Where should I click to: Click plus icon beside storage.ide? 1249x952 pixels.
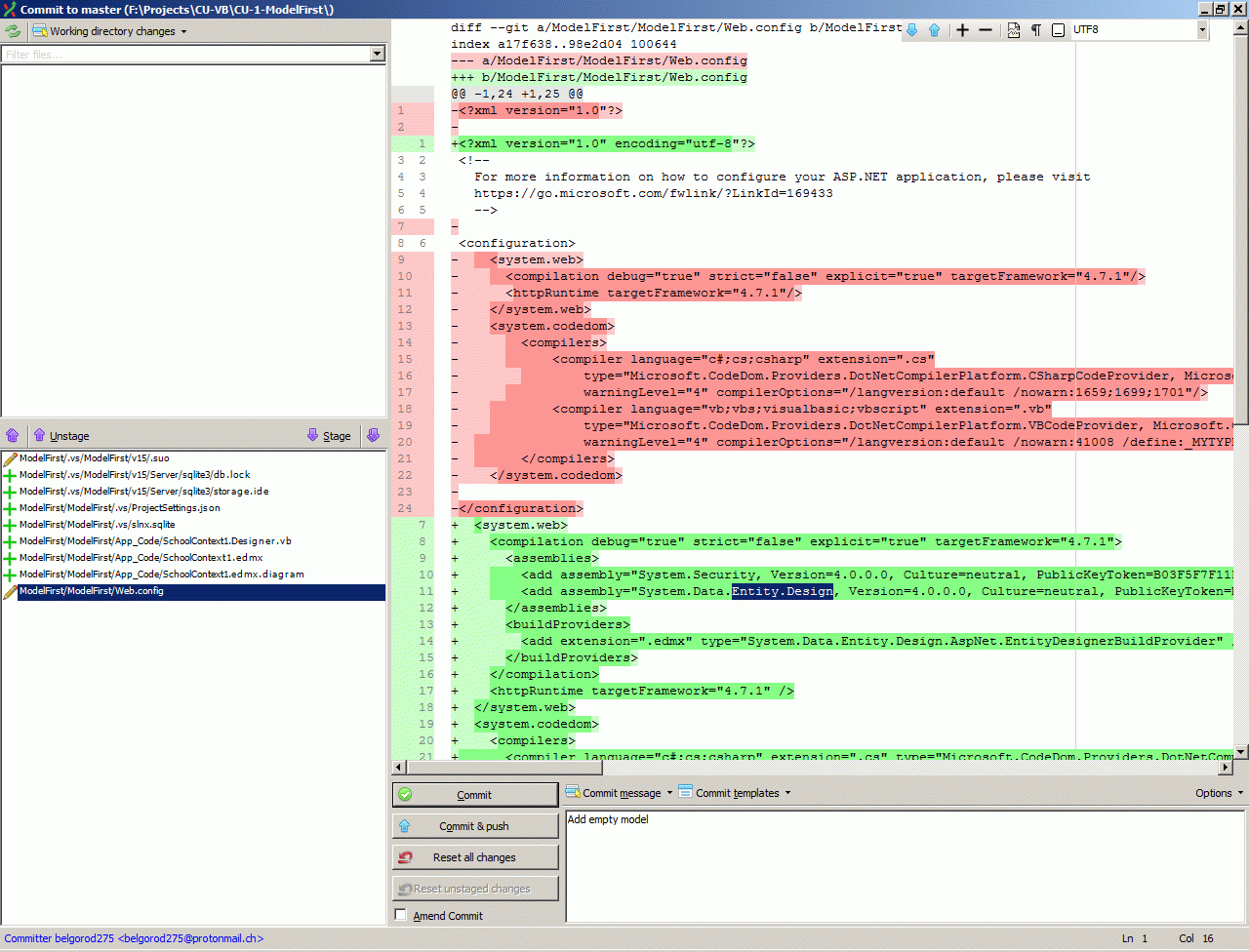pos(10,492)
